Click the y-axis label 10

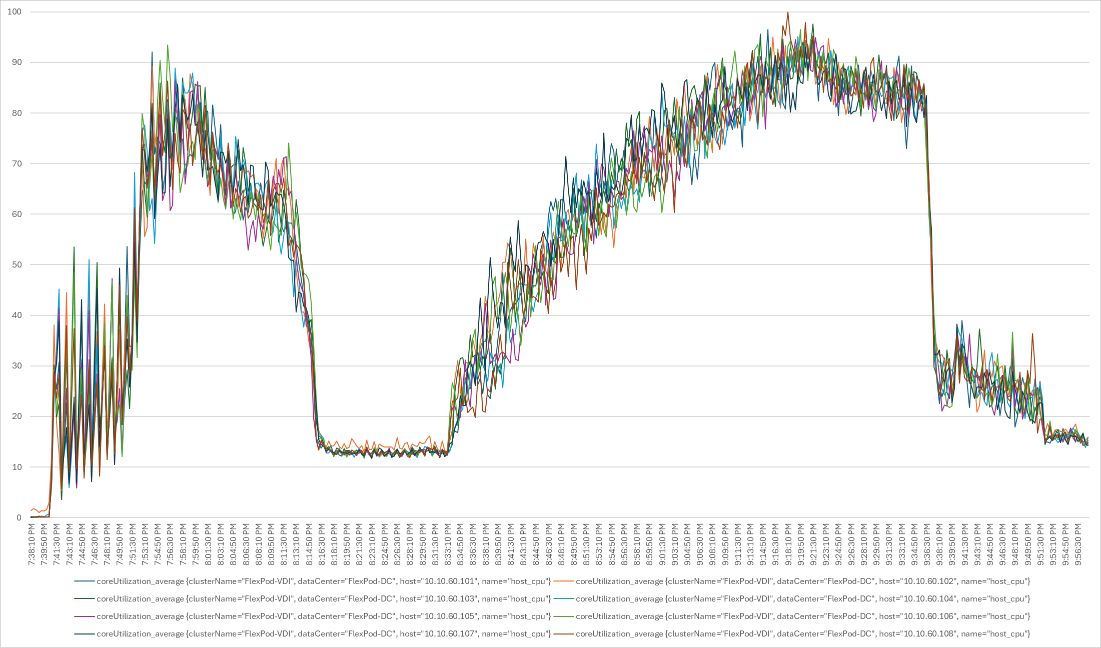click(16, 467)
